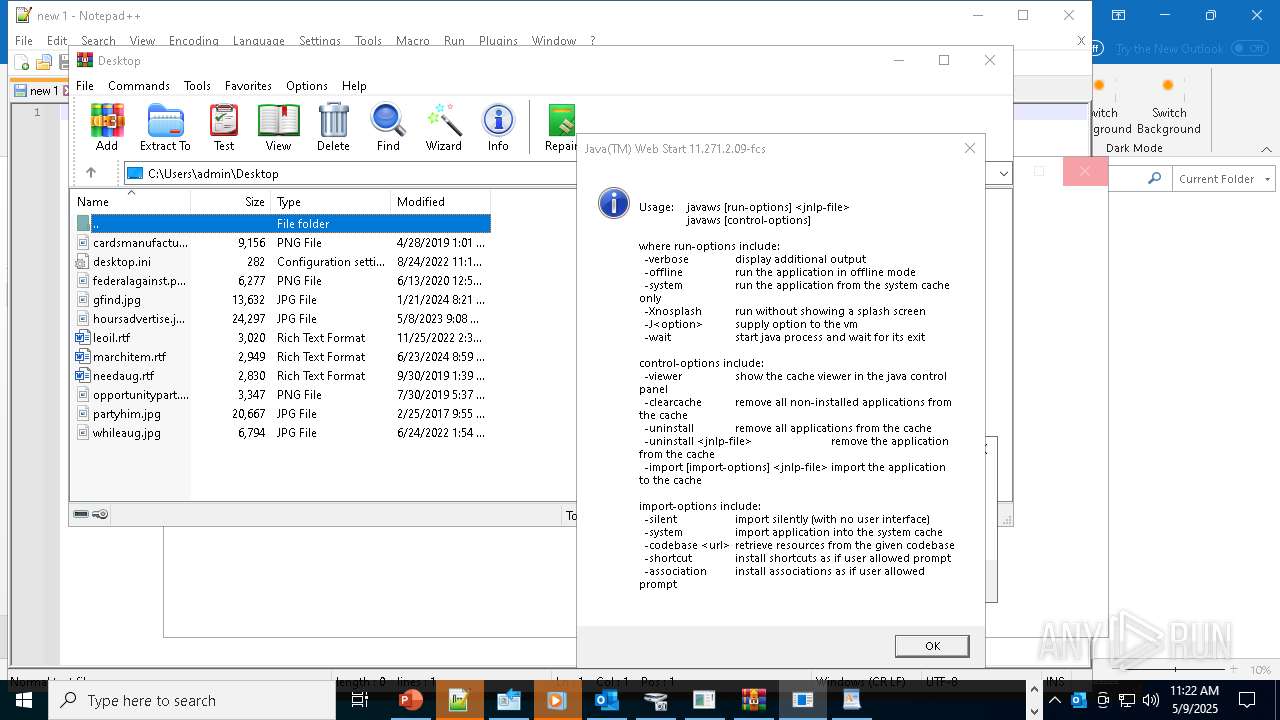Viewport: 1280px width, 720px height.
Task: Select federalagainst.p... PNG file
Action: (x=283, y=281)
